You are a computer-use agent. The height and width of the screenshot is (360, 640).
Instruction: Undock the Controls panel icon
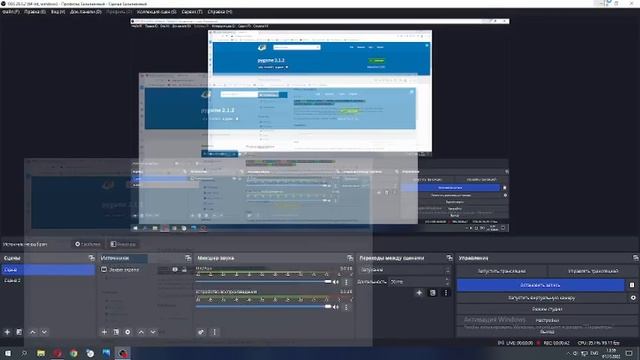tap(636, 258)
